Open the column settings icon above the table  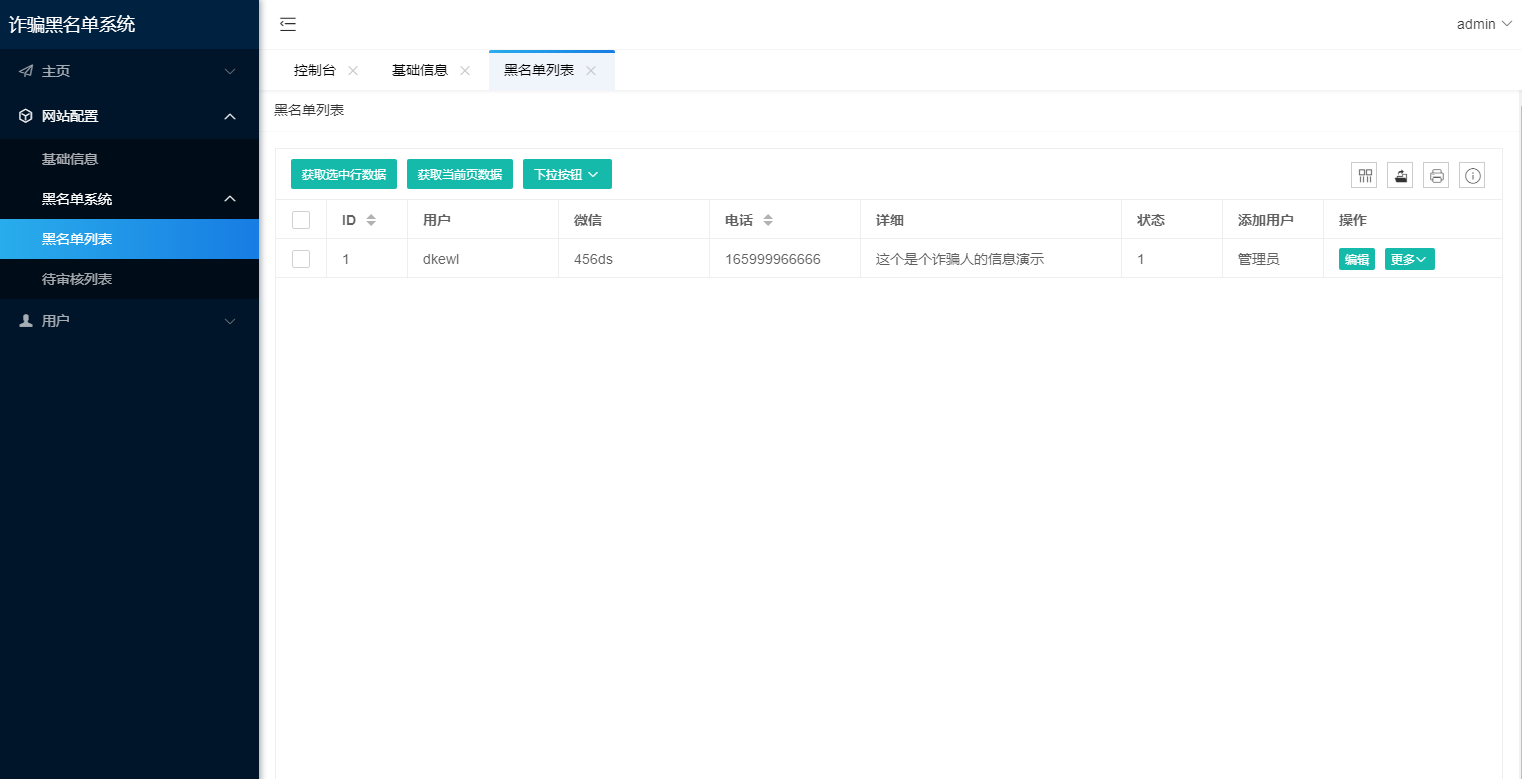tap(1364, 175)
